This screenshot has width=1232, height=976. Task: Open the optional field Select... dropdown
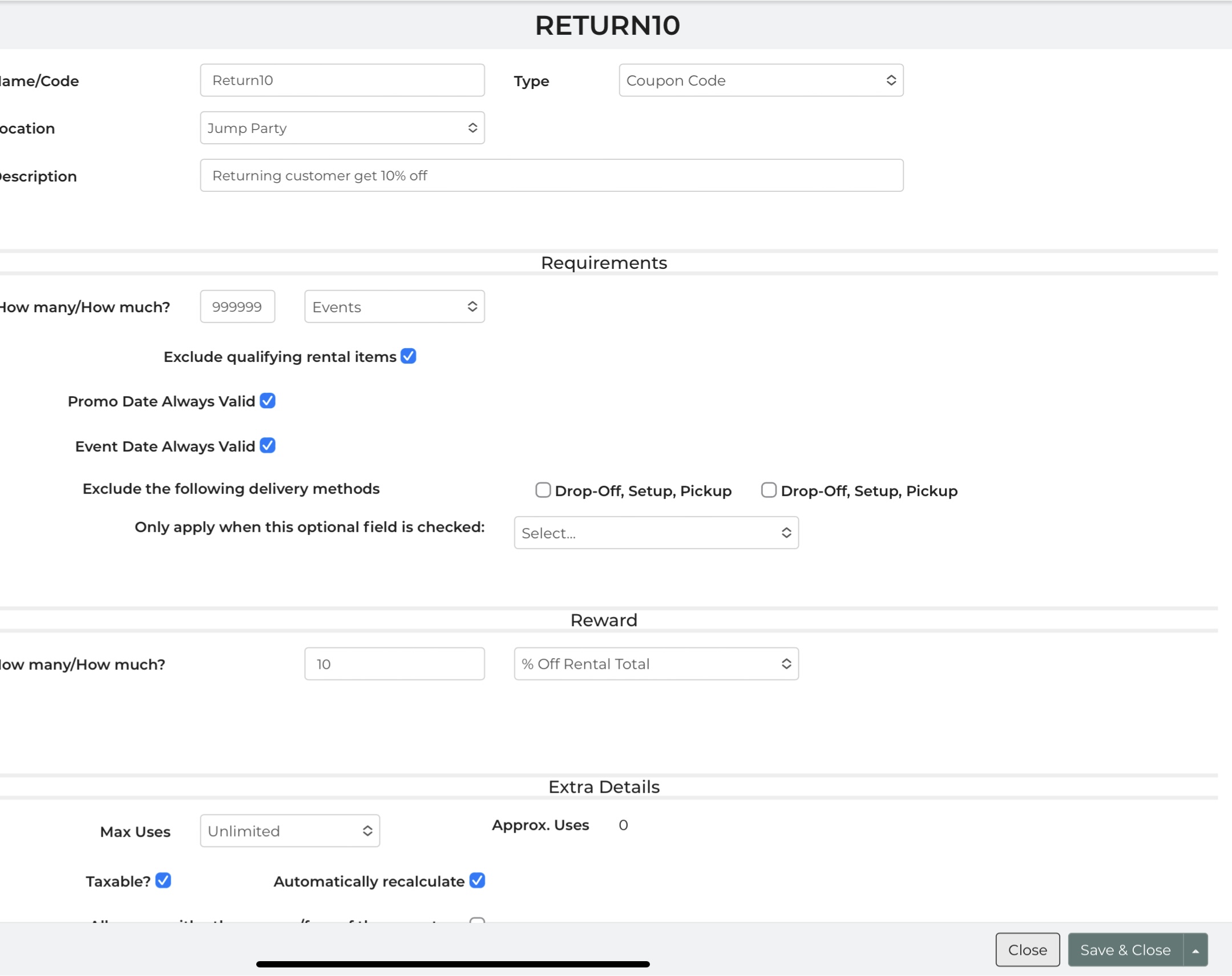click(656, 533)
